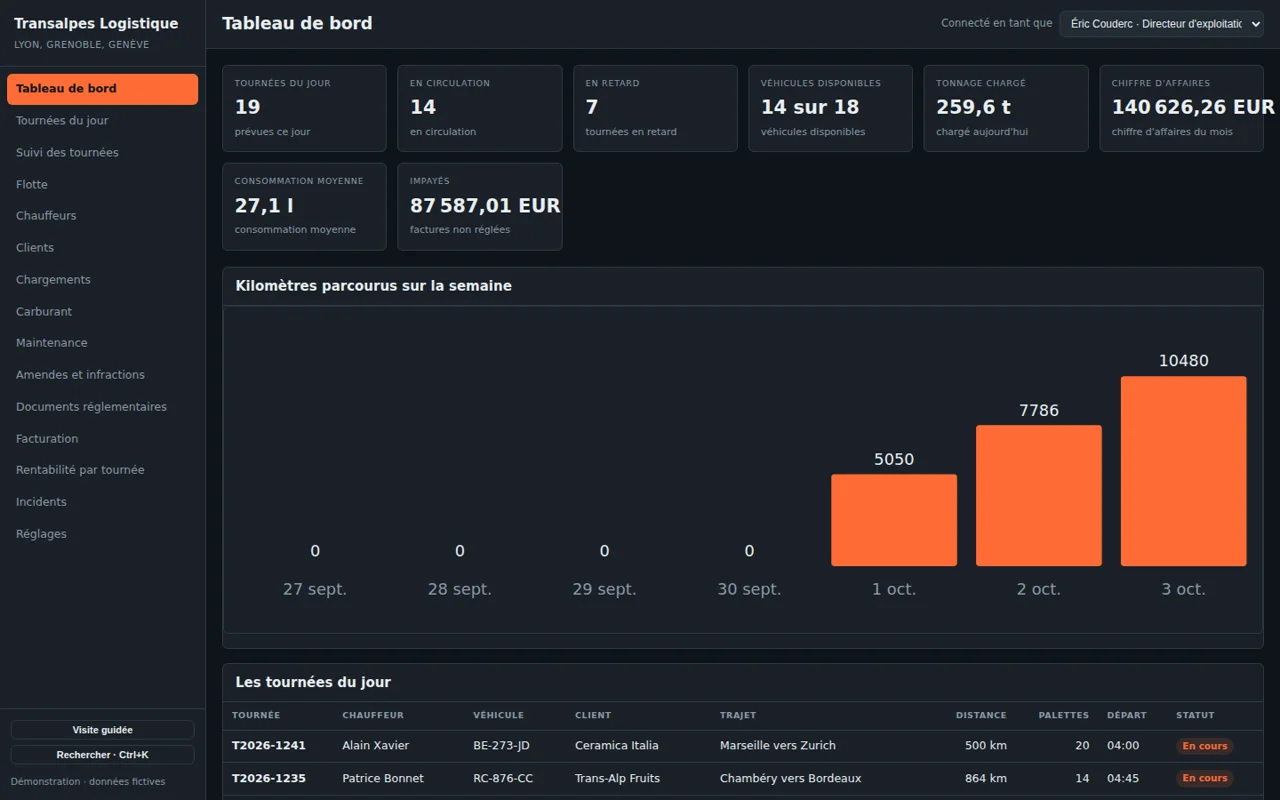Screen dimensions: 1280x800
Task: Open Tournées du jour in the sidebar
Action: point(102,121)
